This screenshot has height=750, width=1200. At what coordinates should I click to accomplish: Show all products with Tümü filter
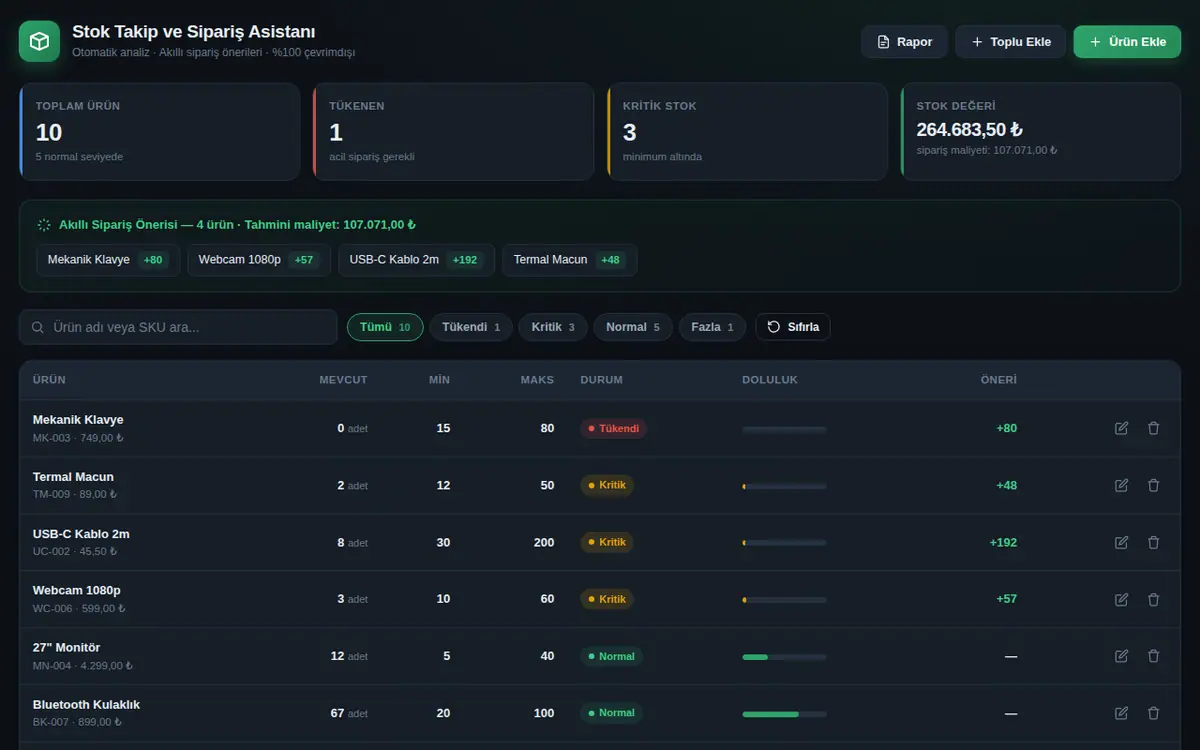coord(385,327)
